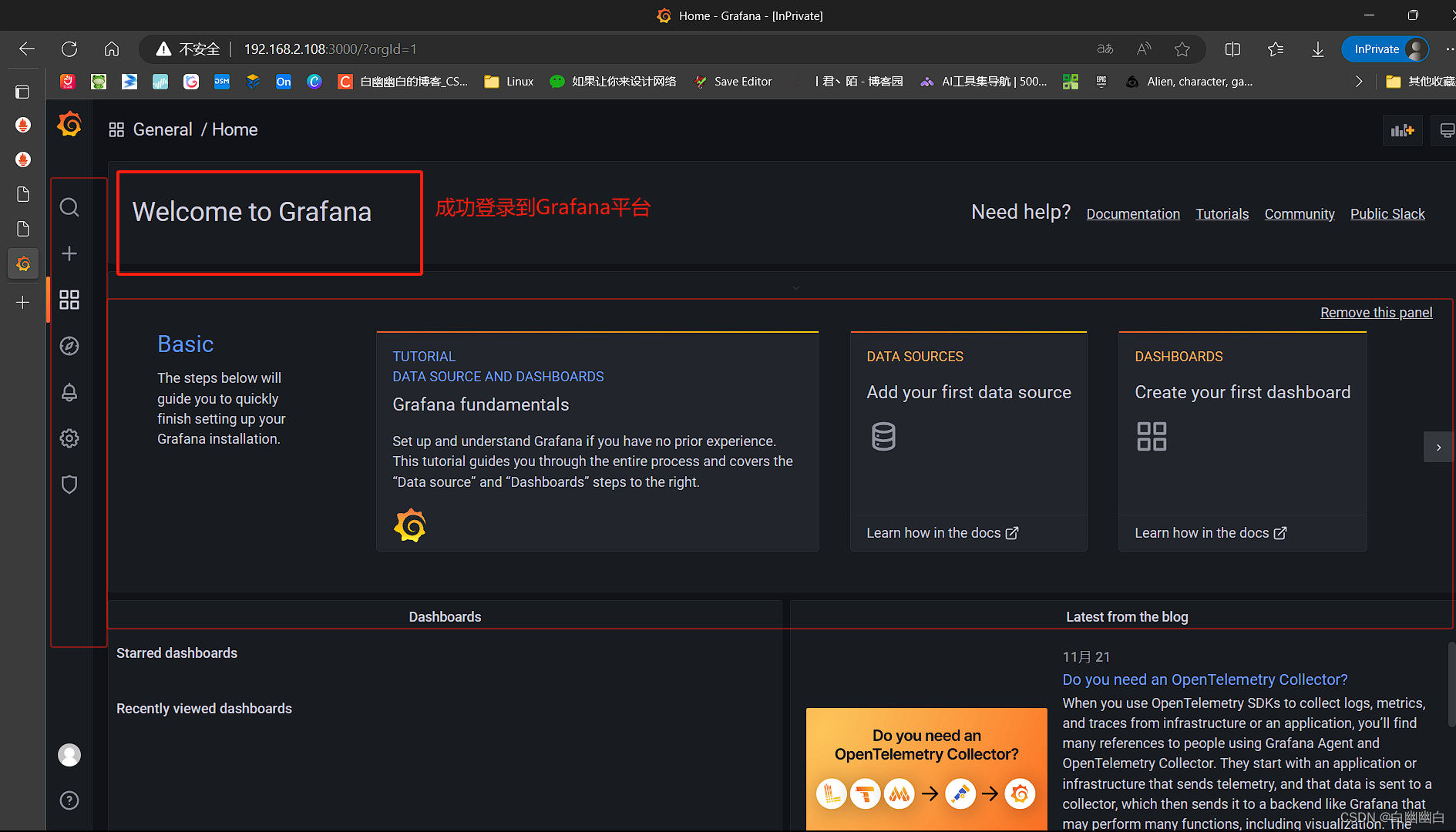This screenshot has width=1456, height=832.
Task: Open the Create plus menu in Grafana sidebar
Action: (69, 253)
